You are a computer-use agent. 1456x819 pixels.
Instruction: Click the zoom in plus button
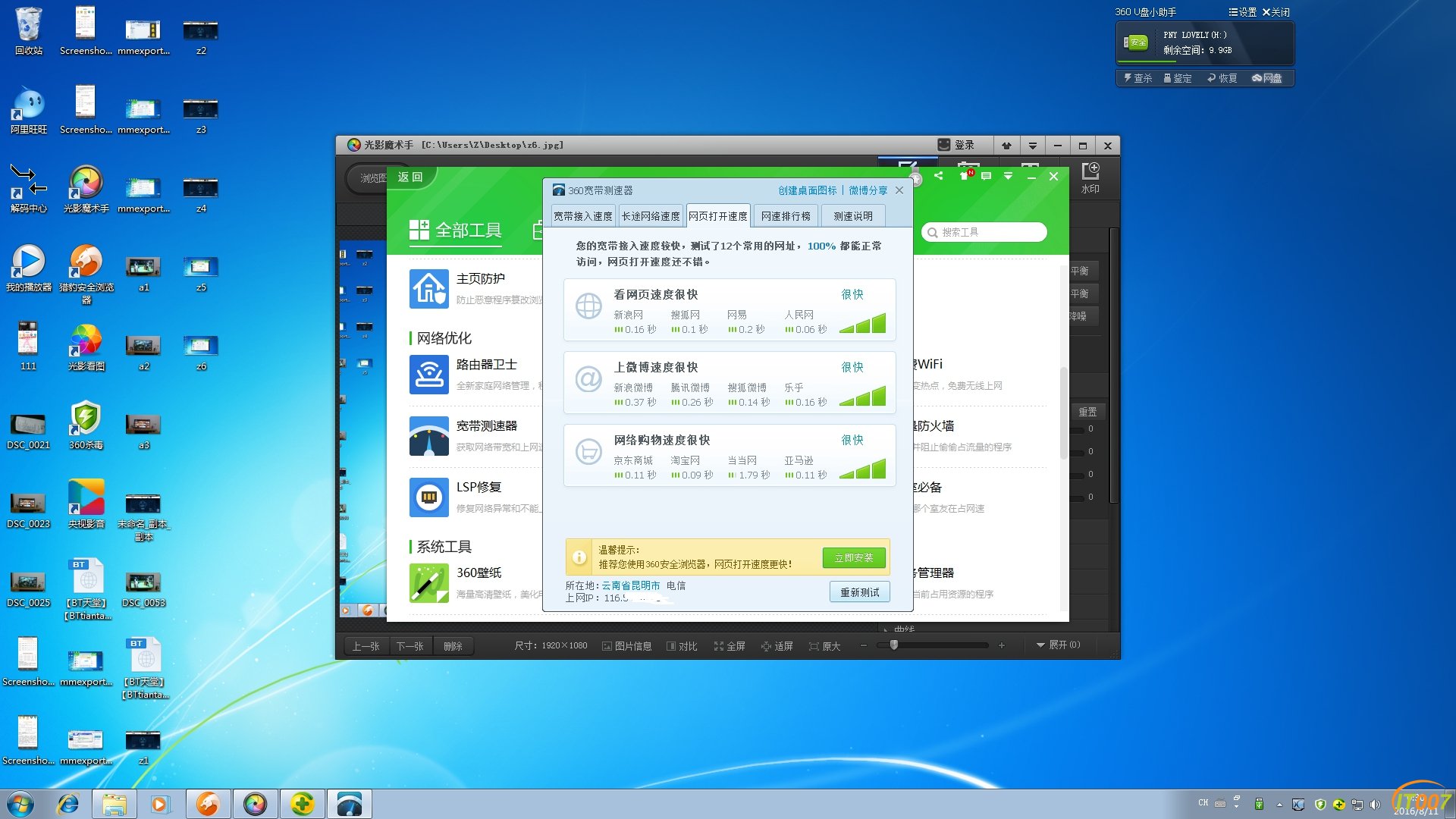click(1001, 645)
